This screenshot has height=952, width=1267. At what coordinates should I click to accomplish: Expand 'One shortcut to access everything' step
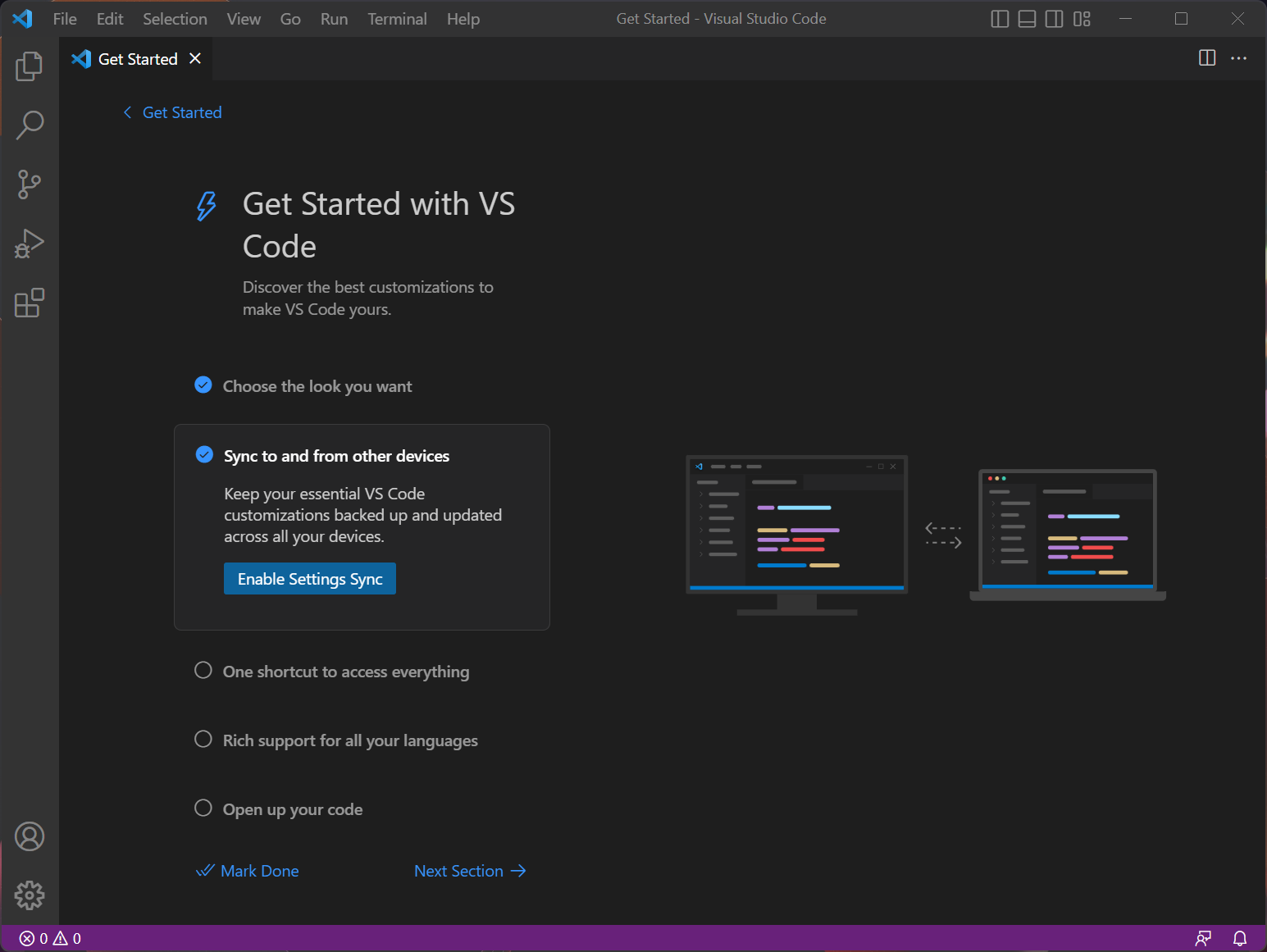pos(346,672)
